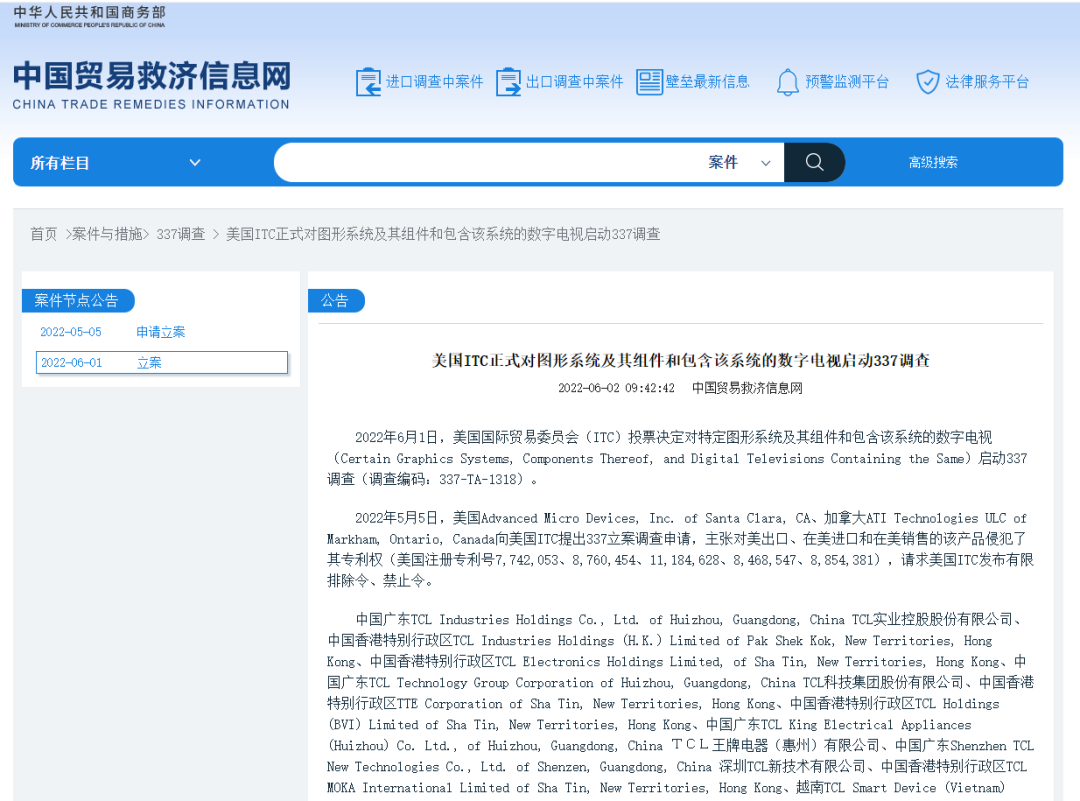Open 2022-06-01 立案 entry
The height and width of the screenshot is (801, 1080).
(x=161, y=362)
